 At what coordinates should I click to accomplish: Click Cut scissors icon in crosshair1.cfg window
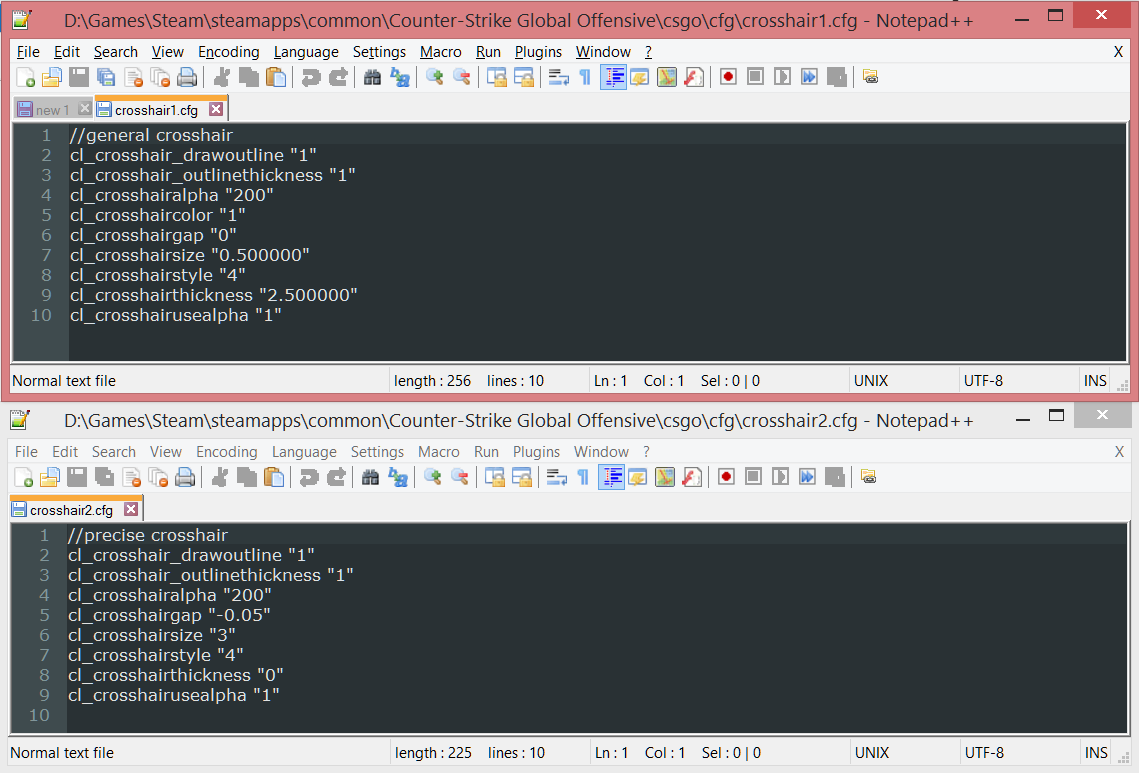click(222, 77)
